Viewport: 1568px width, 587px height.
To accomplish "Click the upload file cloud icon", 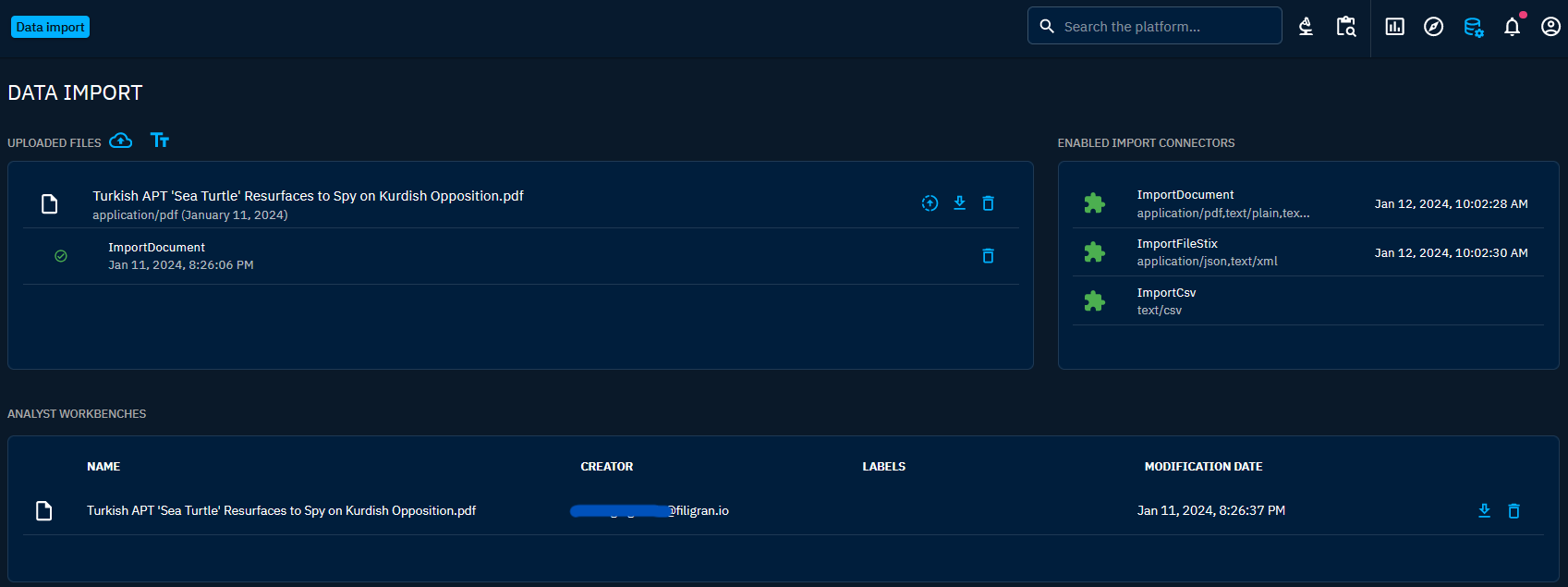I will pos(121,141).
